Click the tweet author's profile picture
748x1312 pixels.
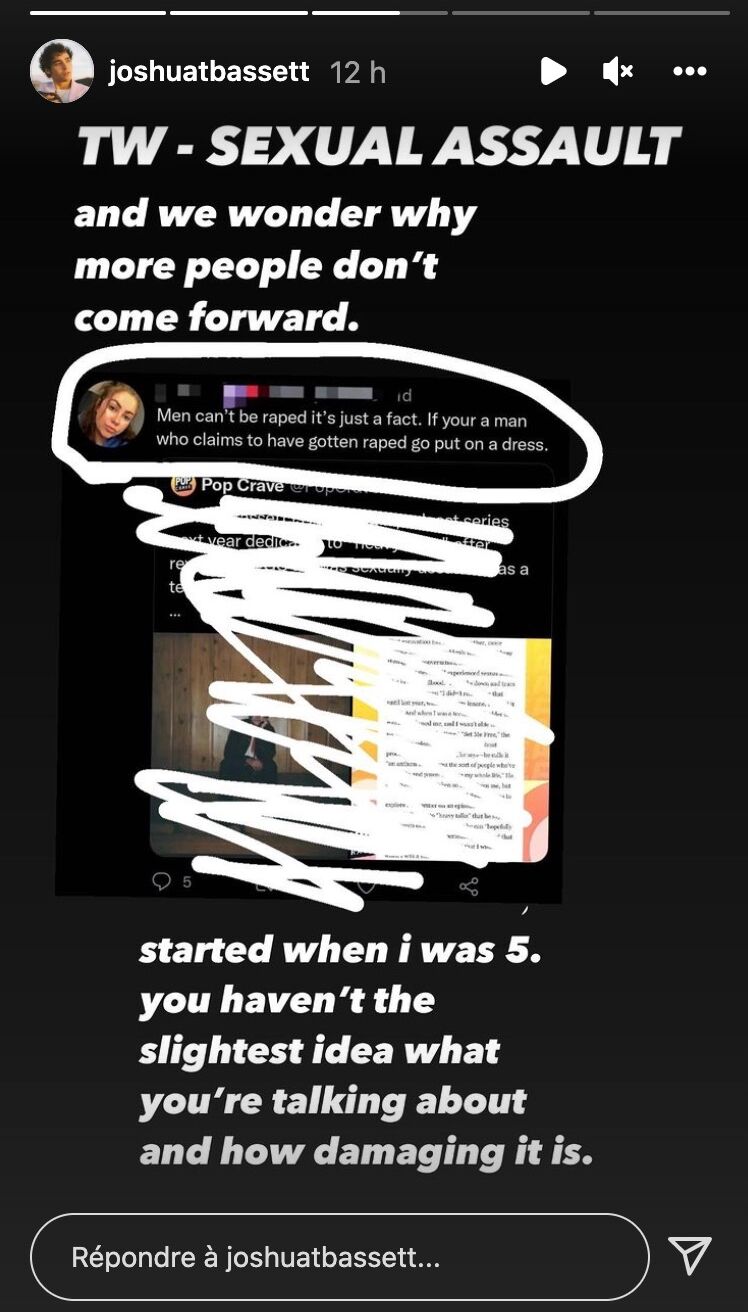click(111, 414)
